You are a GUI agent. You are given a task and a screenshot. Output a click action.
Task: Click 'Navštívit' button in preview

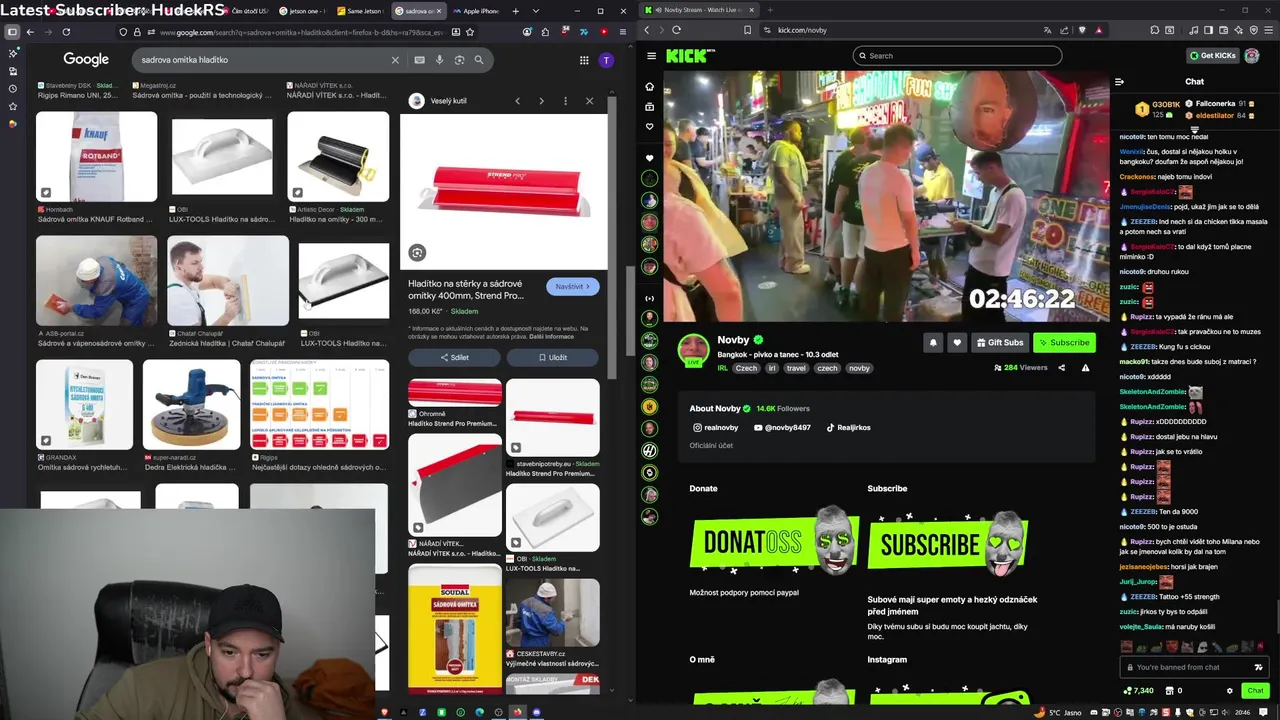pos(573,287)
